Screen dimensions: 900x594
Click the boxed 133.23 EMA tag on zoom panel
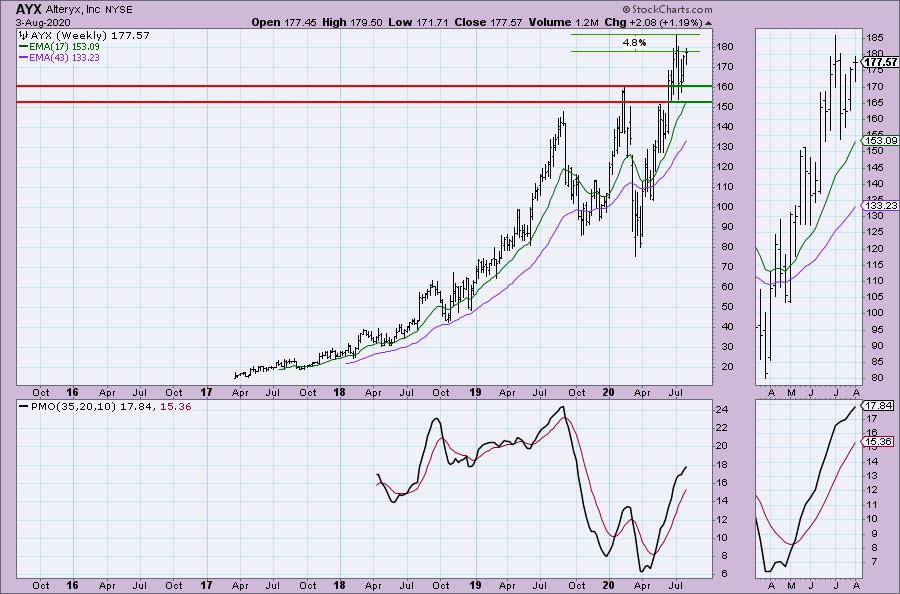point(880,205)
